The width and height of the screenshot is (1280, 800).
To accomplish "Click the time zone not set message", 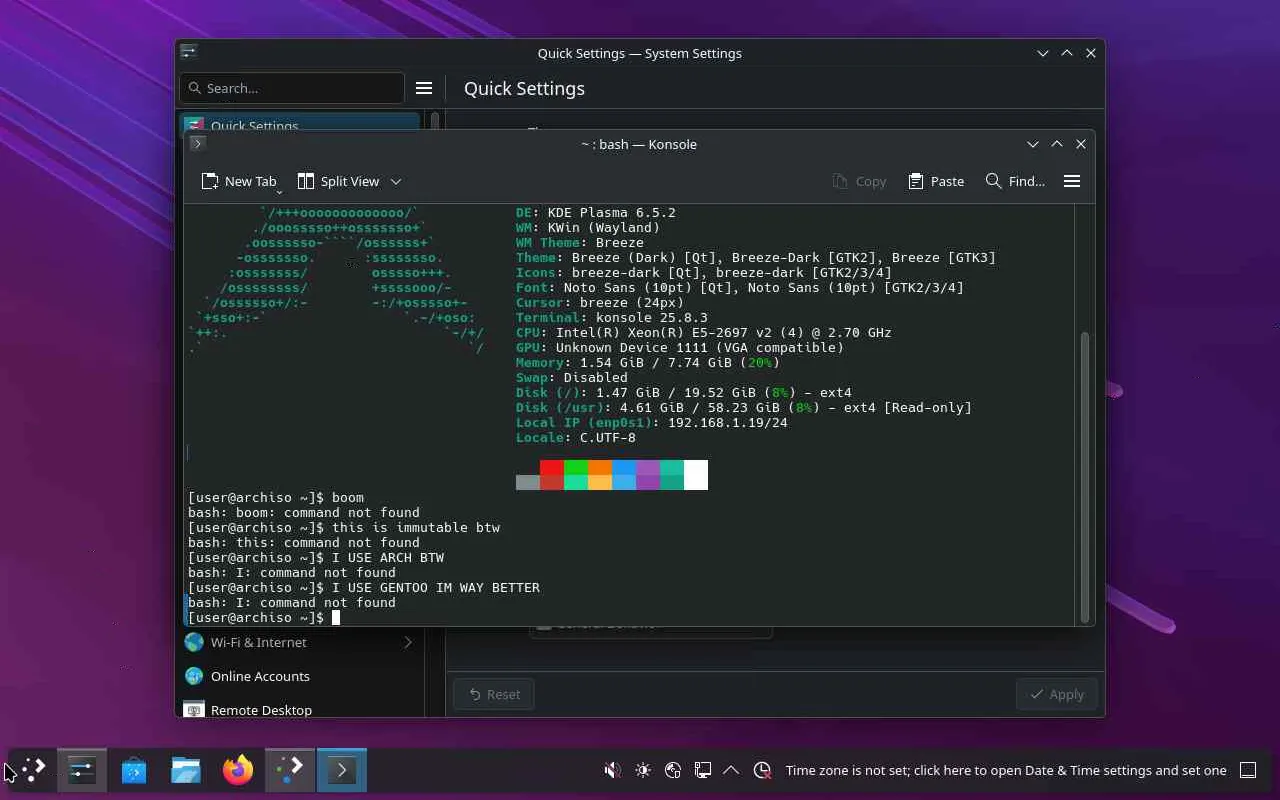I will click(1006, 770).
